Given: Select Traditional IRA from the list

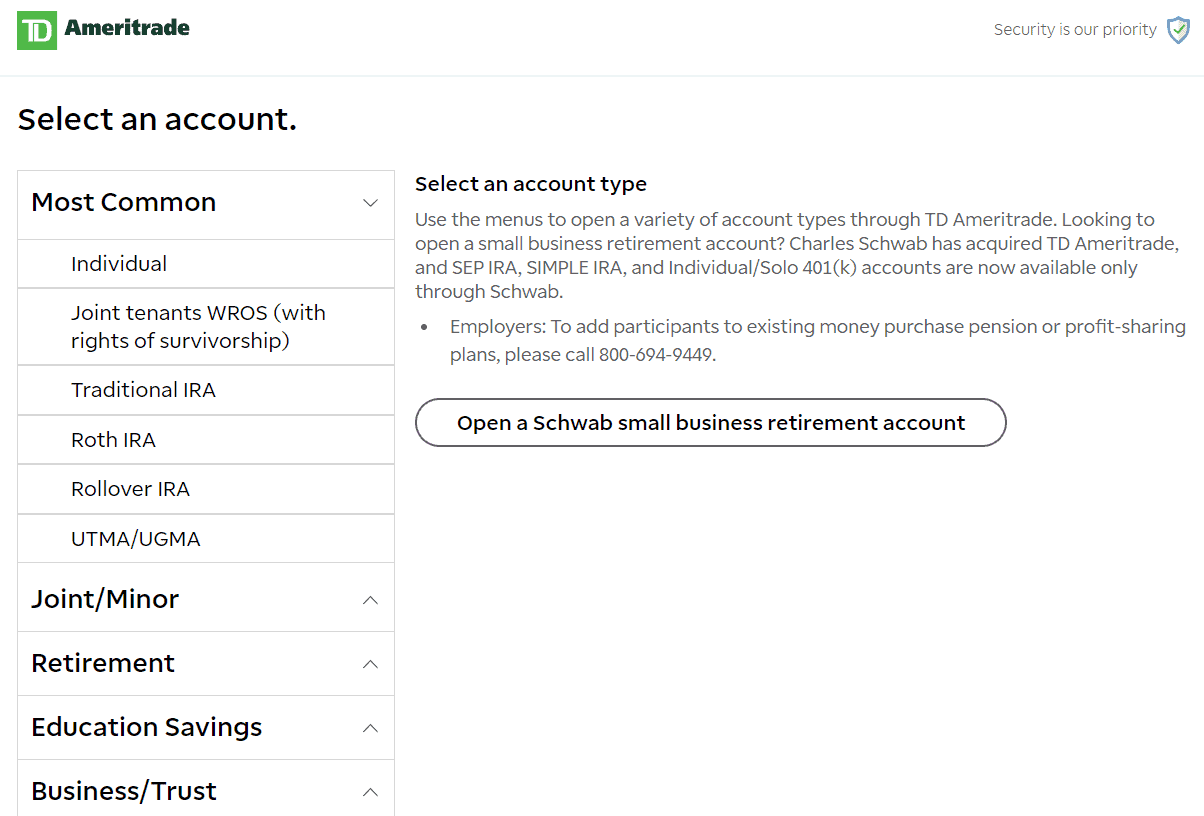Looking at the screenshot, I should pos(144,389).
